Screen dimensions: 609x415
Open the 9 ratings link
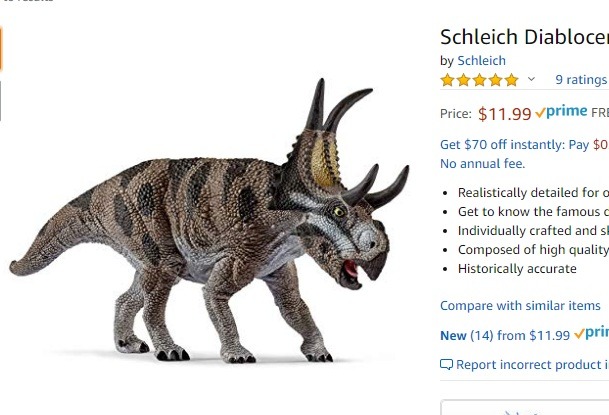coord(580,80)
